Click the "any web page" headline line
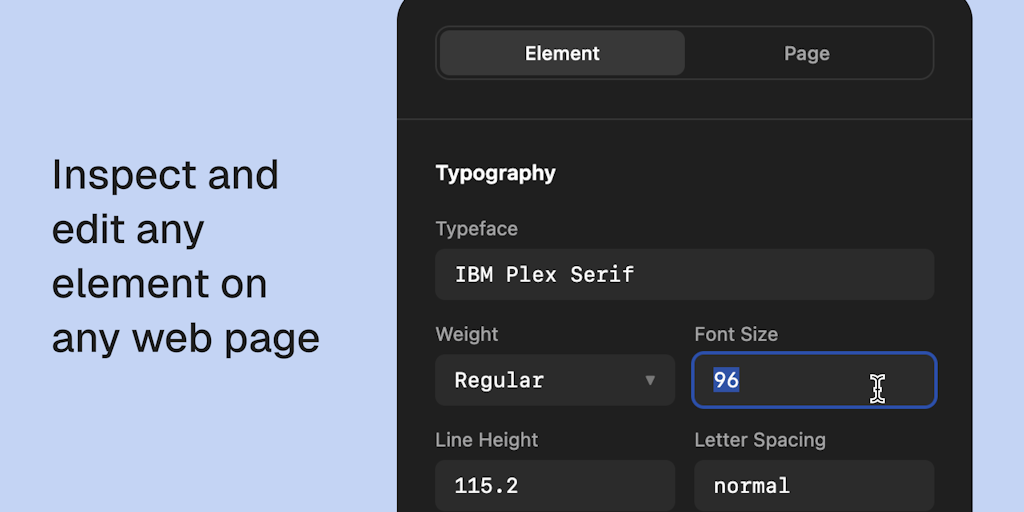Screen dimensions: 1024x512 pos(186,339)
